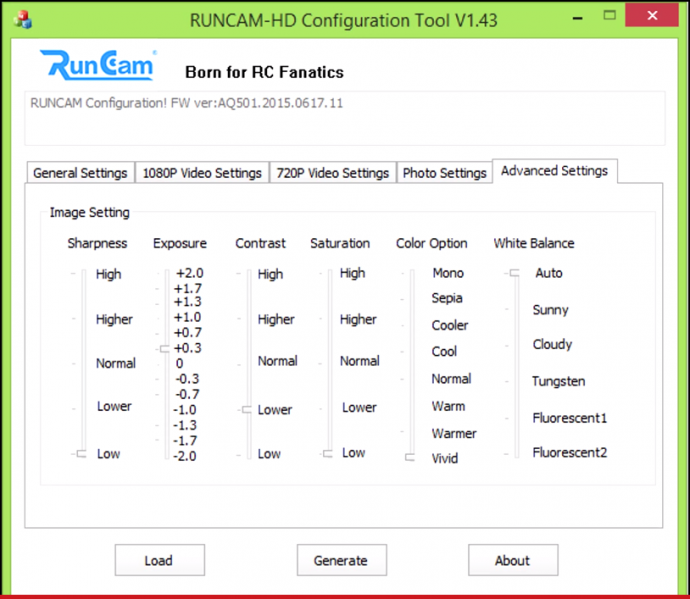Set Exposure slider to +2.0
Viewport: 690px width, 599px height.
pyautogui.click(x=164, y=273)
